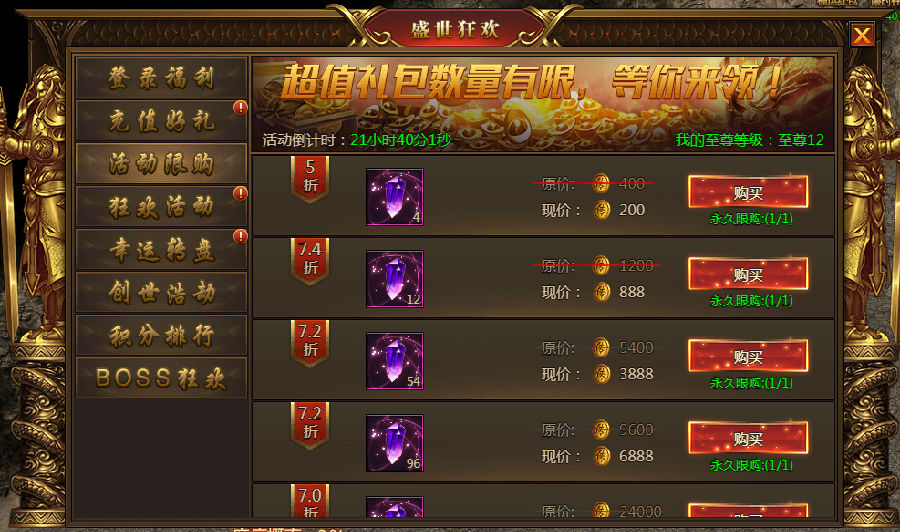Buy the 200 gold crystal pack
The height and width of the screenshot is (532, 900).
pyautogui.click(x=748, y=192)
